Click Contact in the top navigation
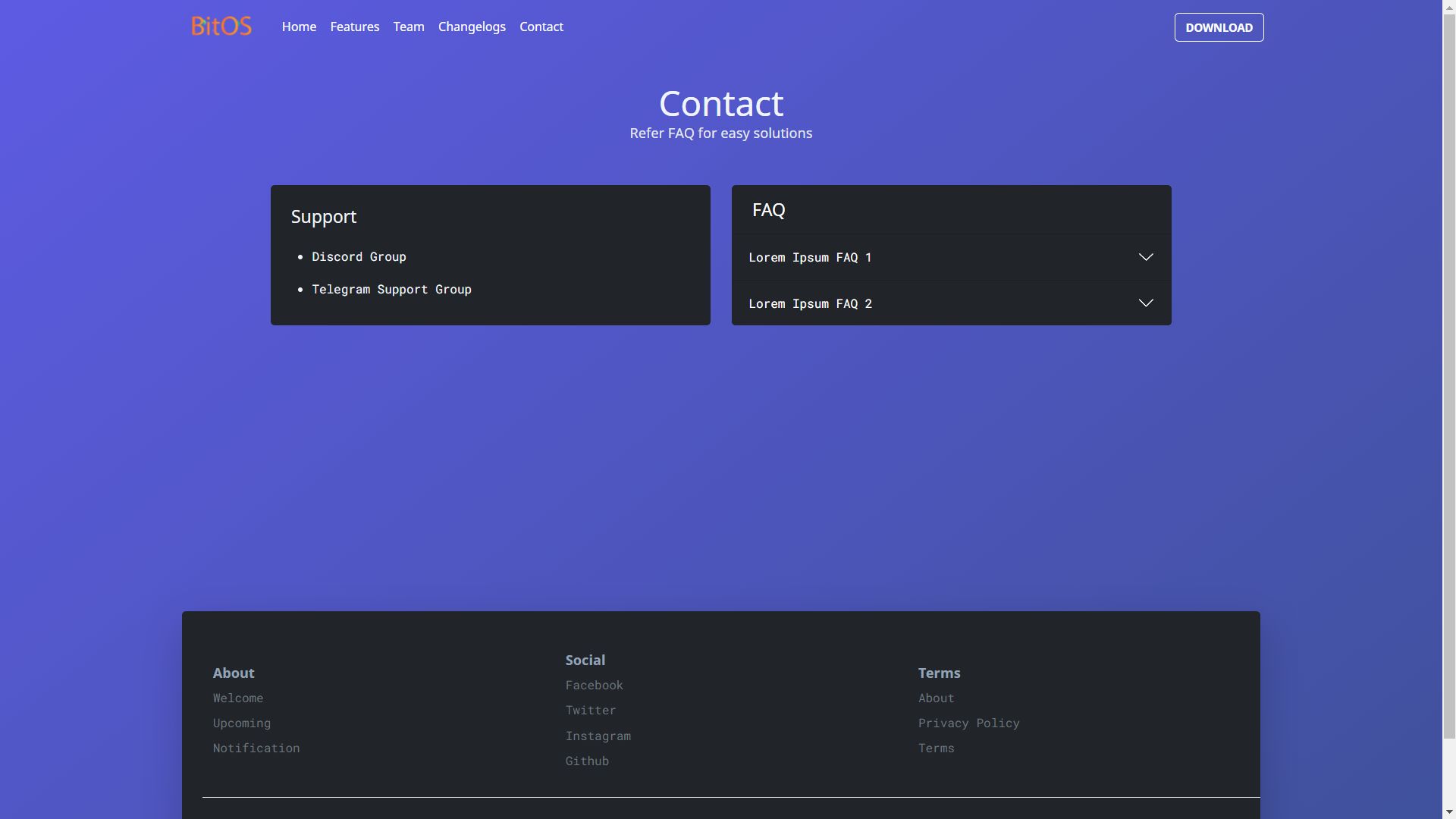Screen dimensions: 1456x819 (x=541, y=27)
